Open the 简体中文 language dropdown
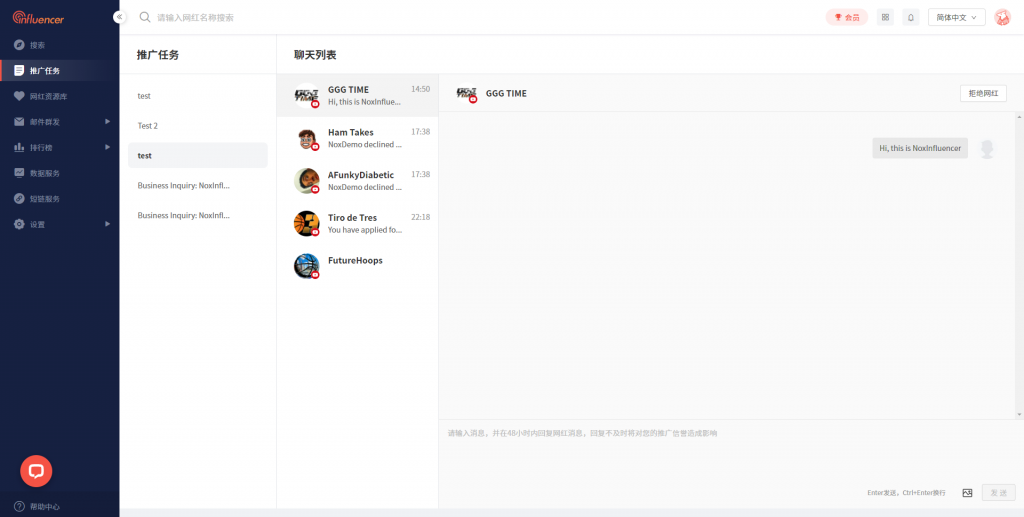Viewport: 1024px width, 517px height. (x=956, y=17)
